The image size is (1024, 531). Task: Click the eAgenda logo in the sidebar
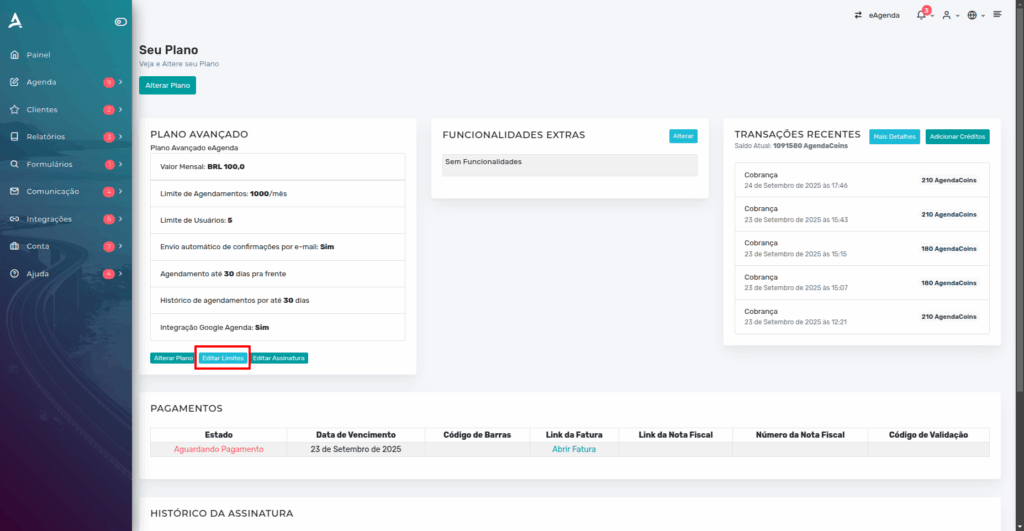pyautogui.click(x=15, y=20)
